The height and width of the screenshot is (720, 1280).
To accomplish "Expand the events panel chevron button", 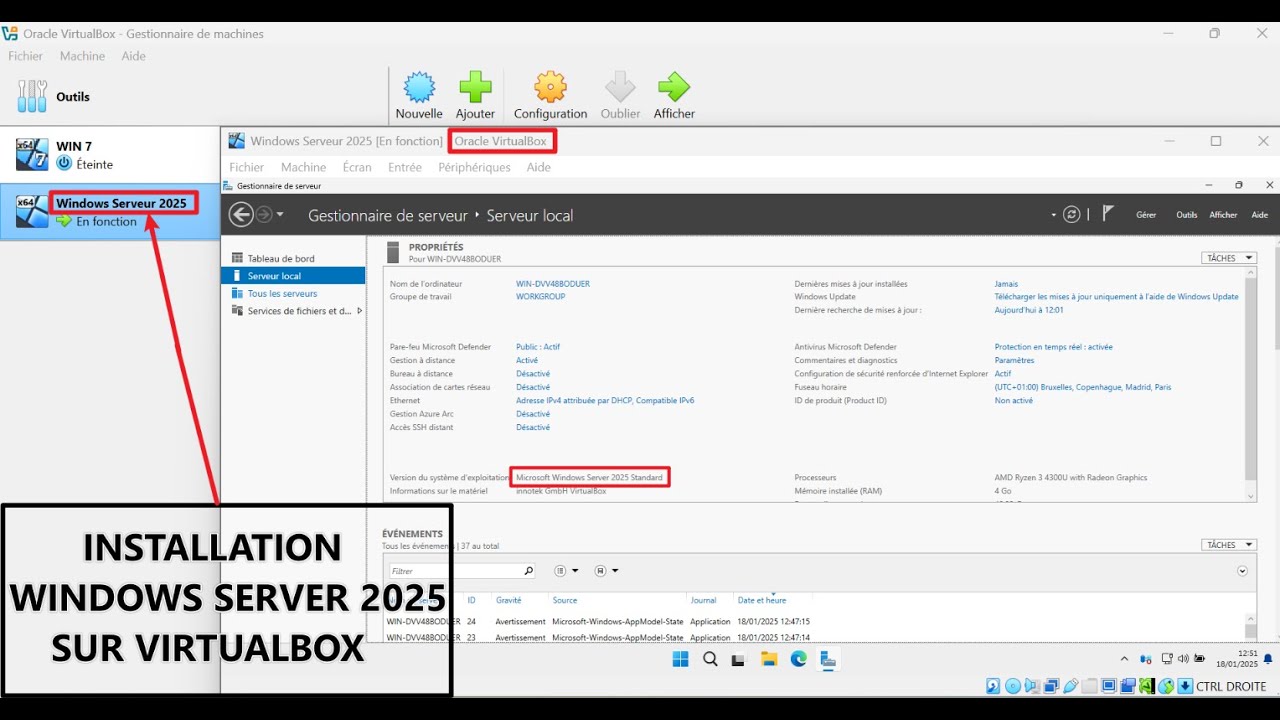I will coord(1242,571).
